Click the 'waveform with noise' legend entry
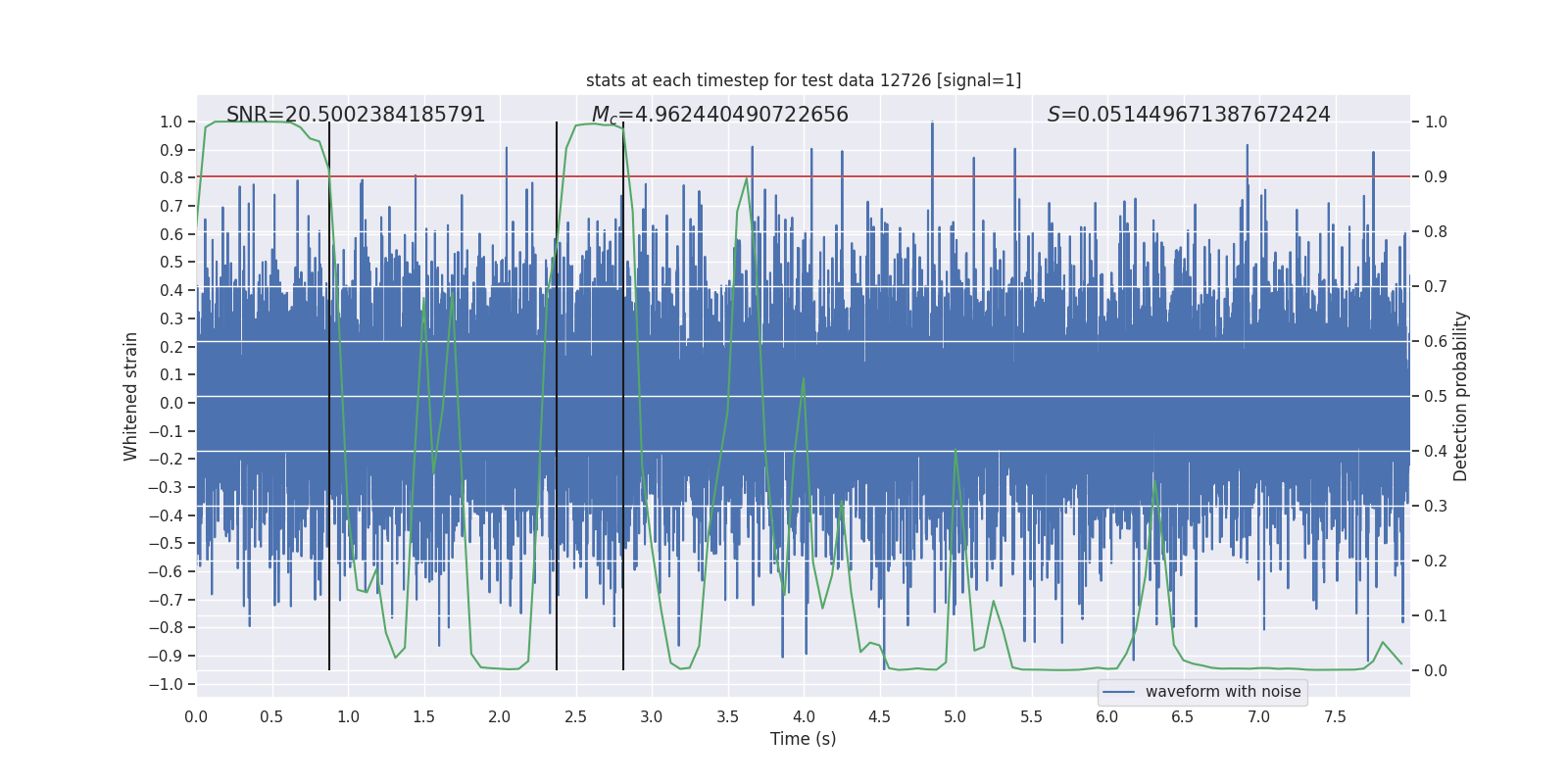The width and height of the screenshot is (1568, 784). [1223, 692]
